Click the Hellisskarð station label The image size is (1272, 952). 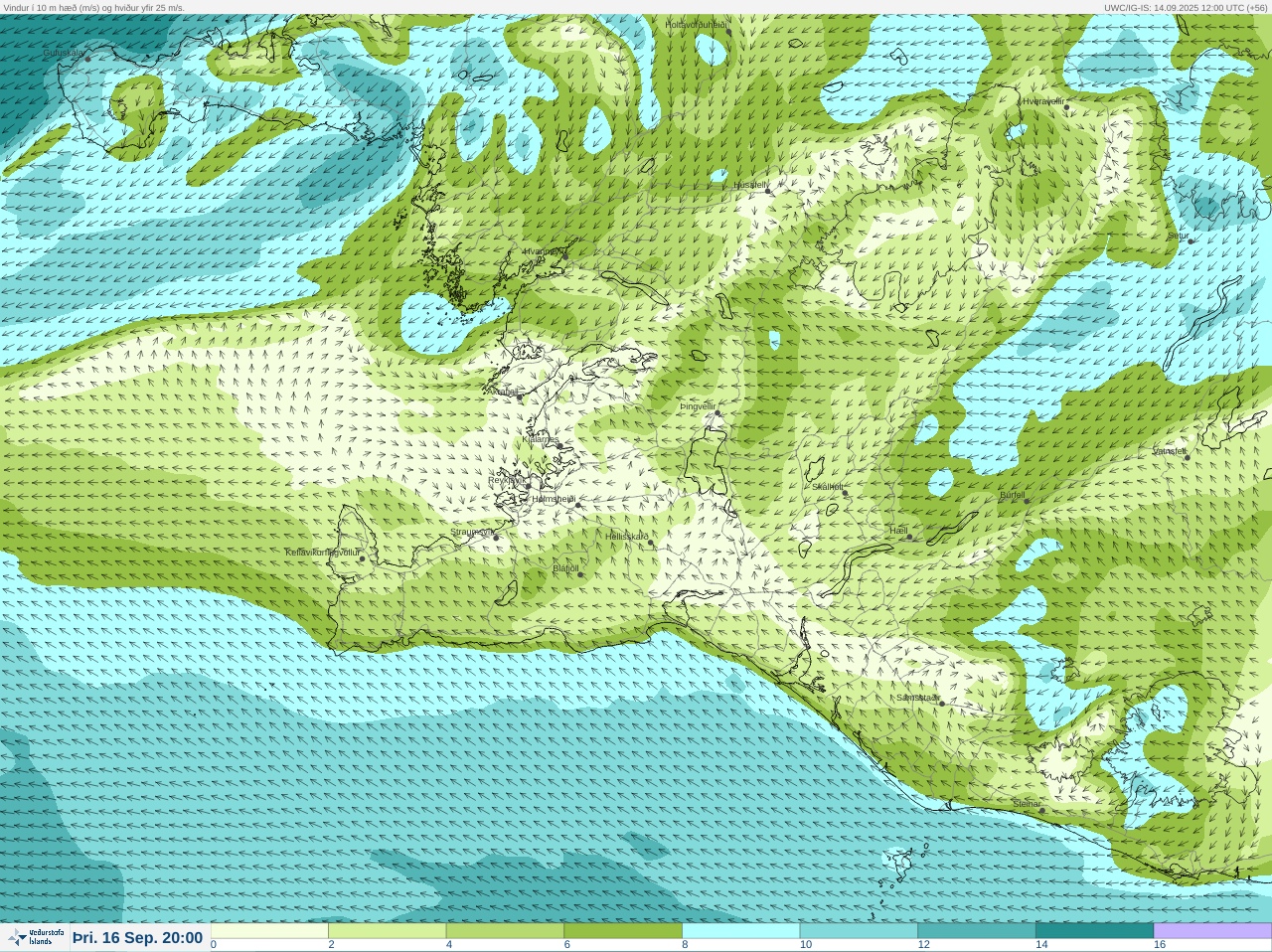tap(626, 537)
